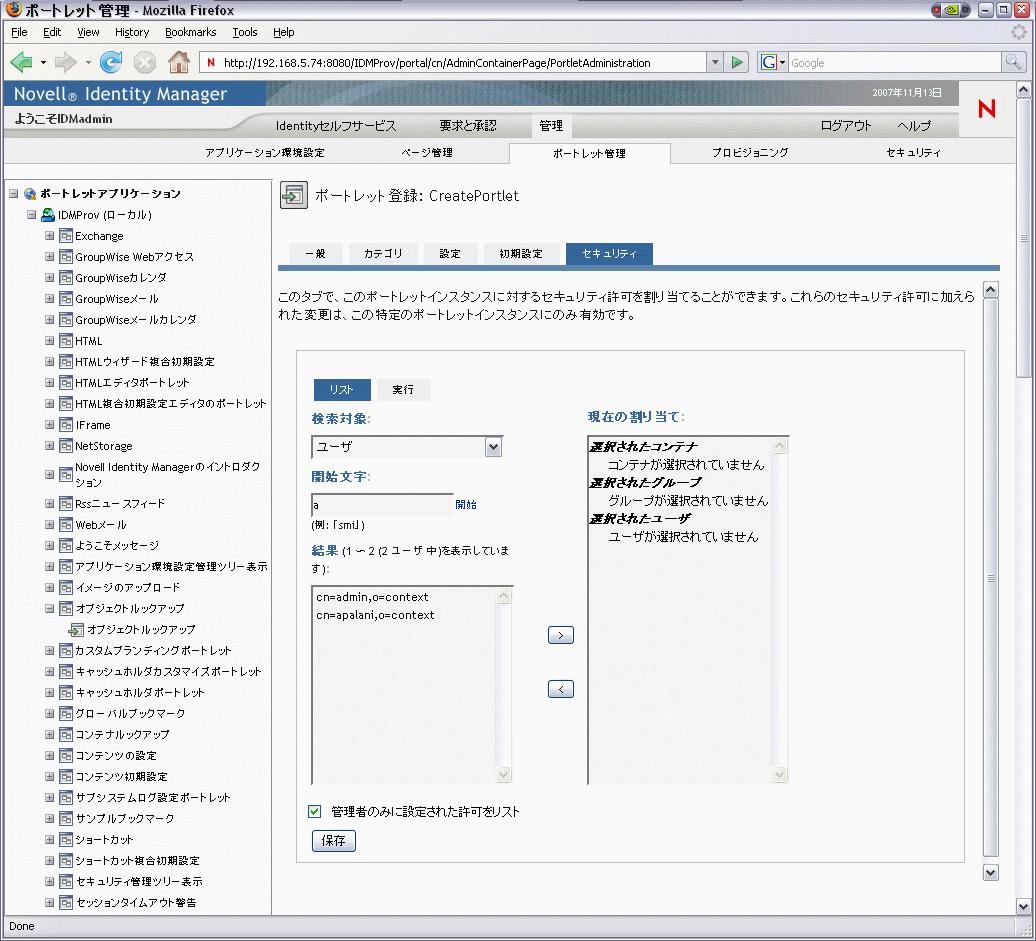Go back with the green Back arrow
Screen dimensions: 1036x941
(x=22, y=62)
